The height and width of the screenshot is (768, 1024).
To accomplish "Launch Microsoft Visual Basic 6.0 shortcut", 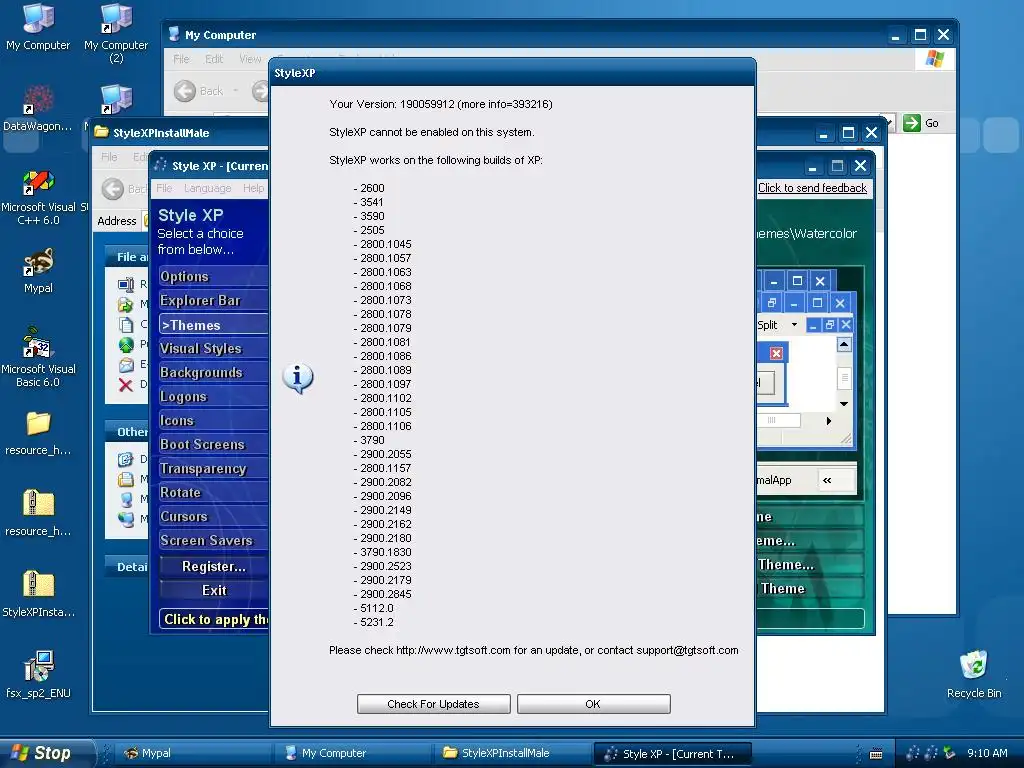I will coord(38,358).
